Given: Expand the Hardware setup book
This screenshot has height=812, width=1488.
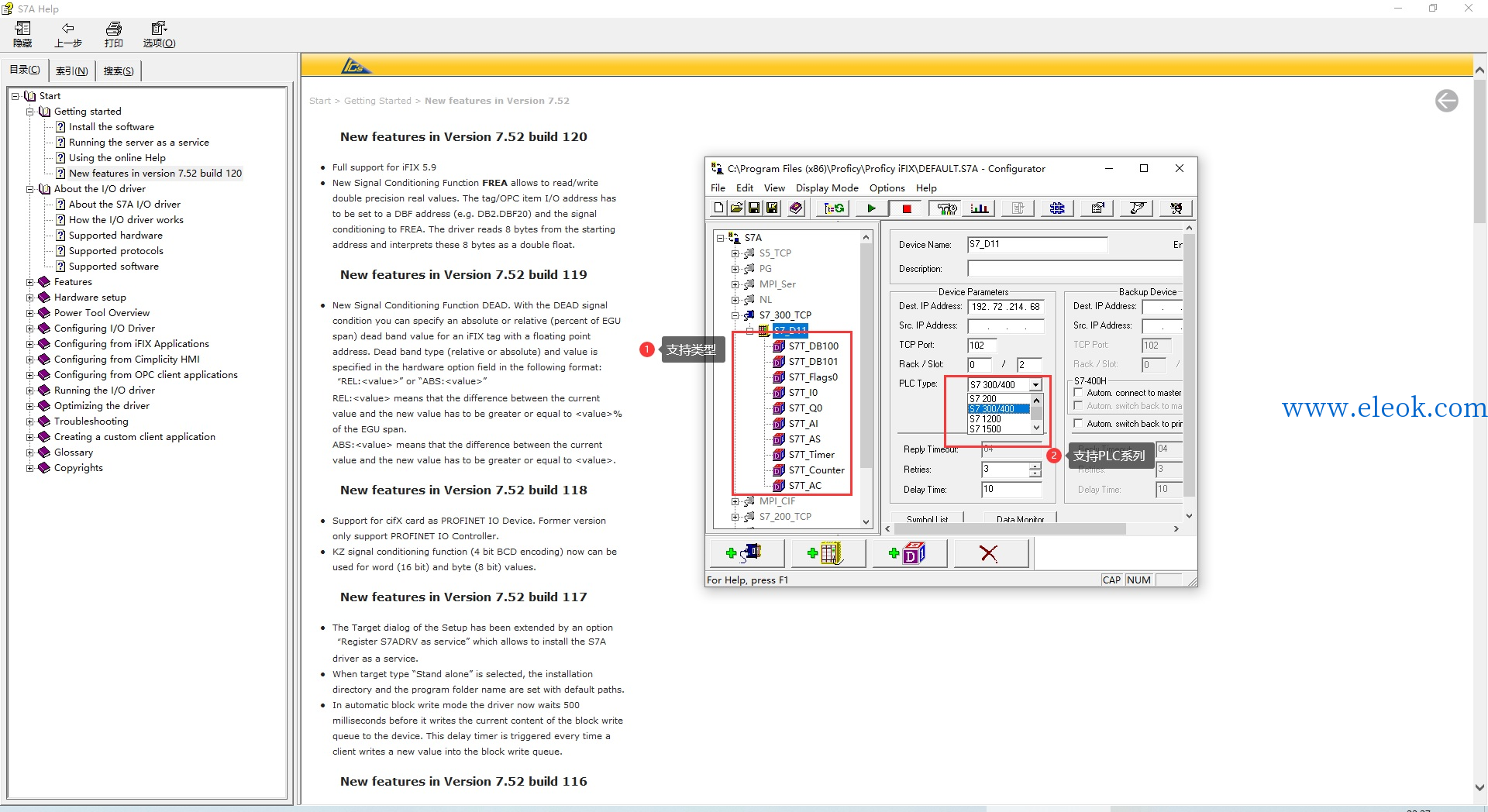Looking at the screenshot, I should pyautogui.click(x=30, y=298).
